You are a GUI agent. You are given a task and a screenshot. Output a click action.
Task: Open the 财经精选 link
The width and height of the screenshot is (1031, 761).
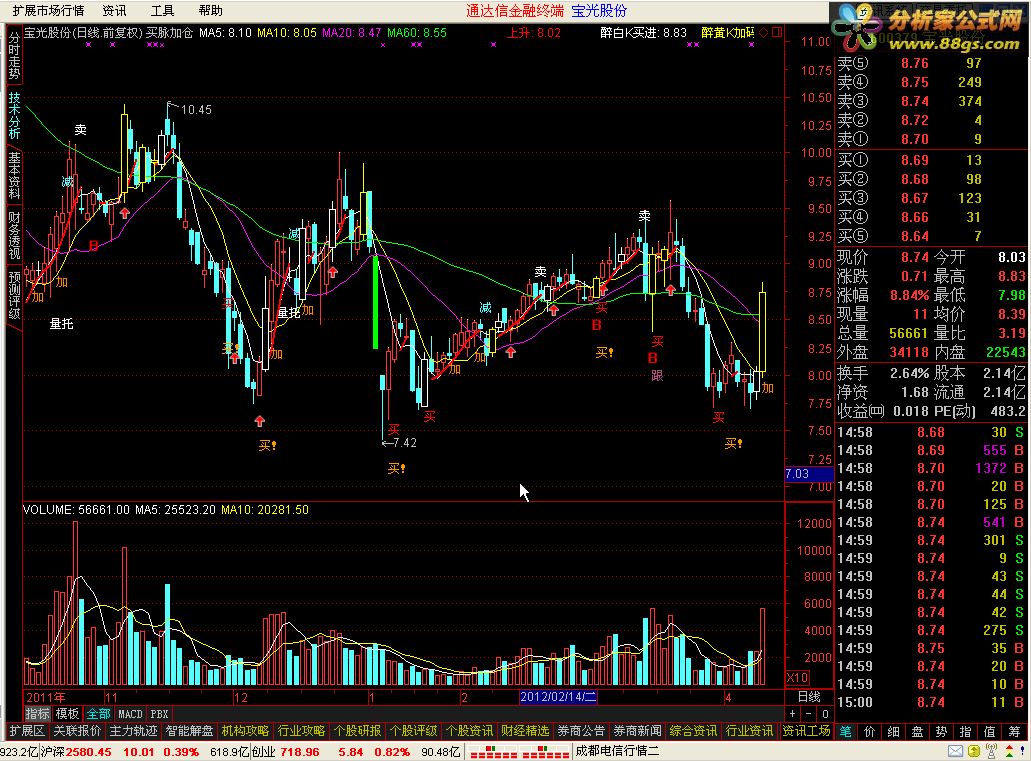[x=525, y=731]
